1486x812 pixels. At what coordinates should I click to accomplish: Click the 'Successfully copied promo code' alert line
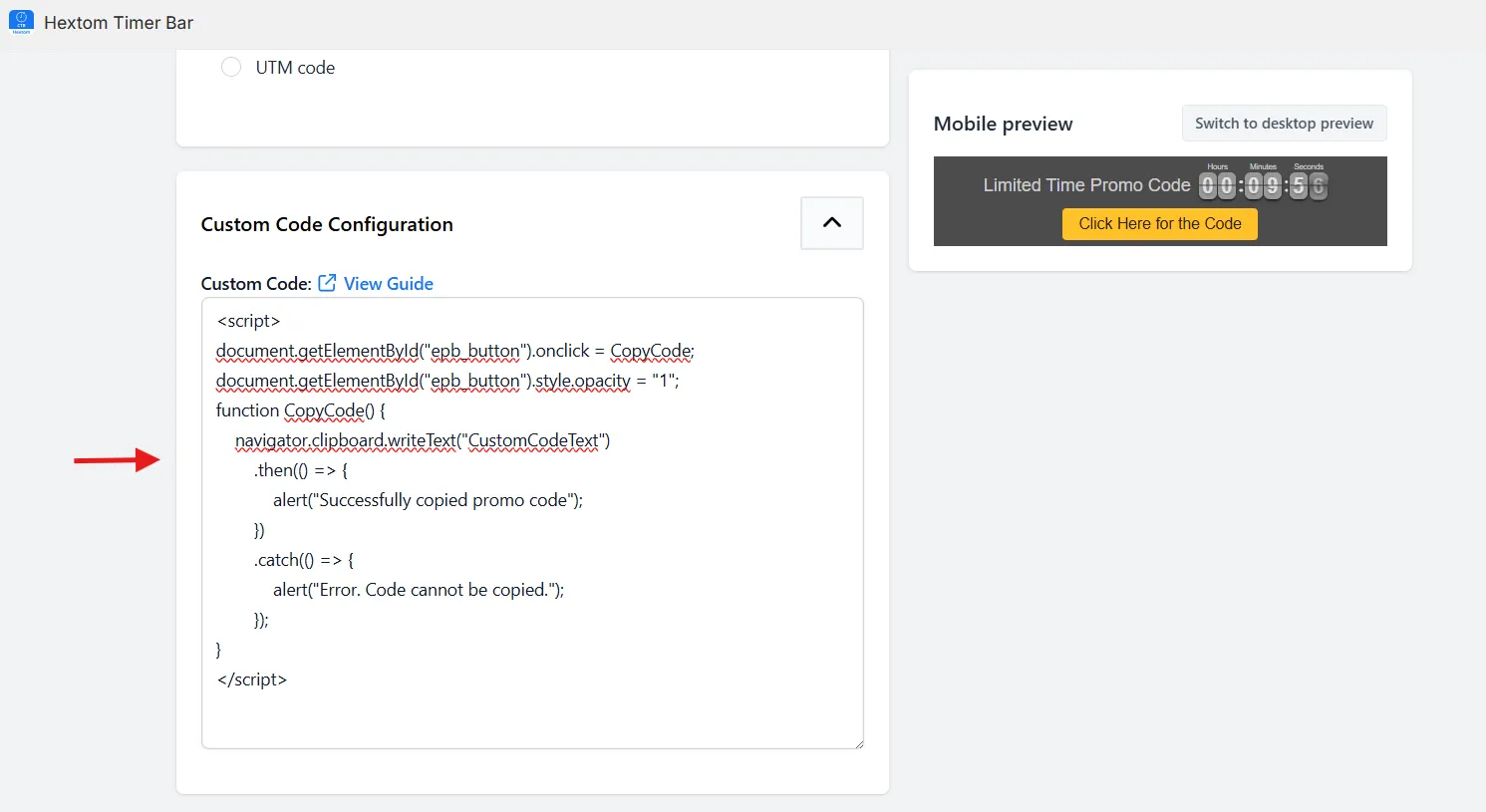click(429, 500)
